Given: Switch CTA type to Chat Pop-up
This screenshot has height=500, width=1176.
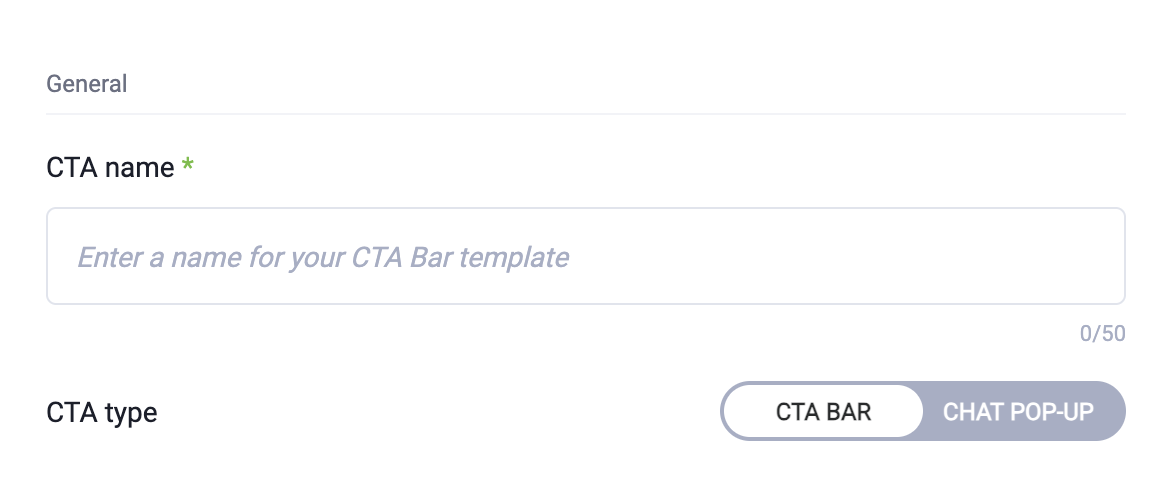Looking at the screenshot, I should pyautogui.click(x=1018, y=411).
